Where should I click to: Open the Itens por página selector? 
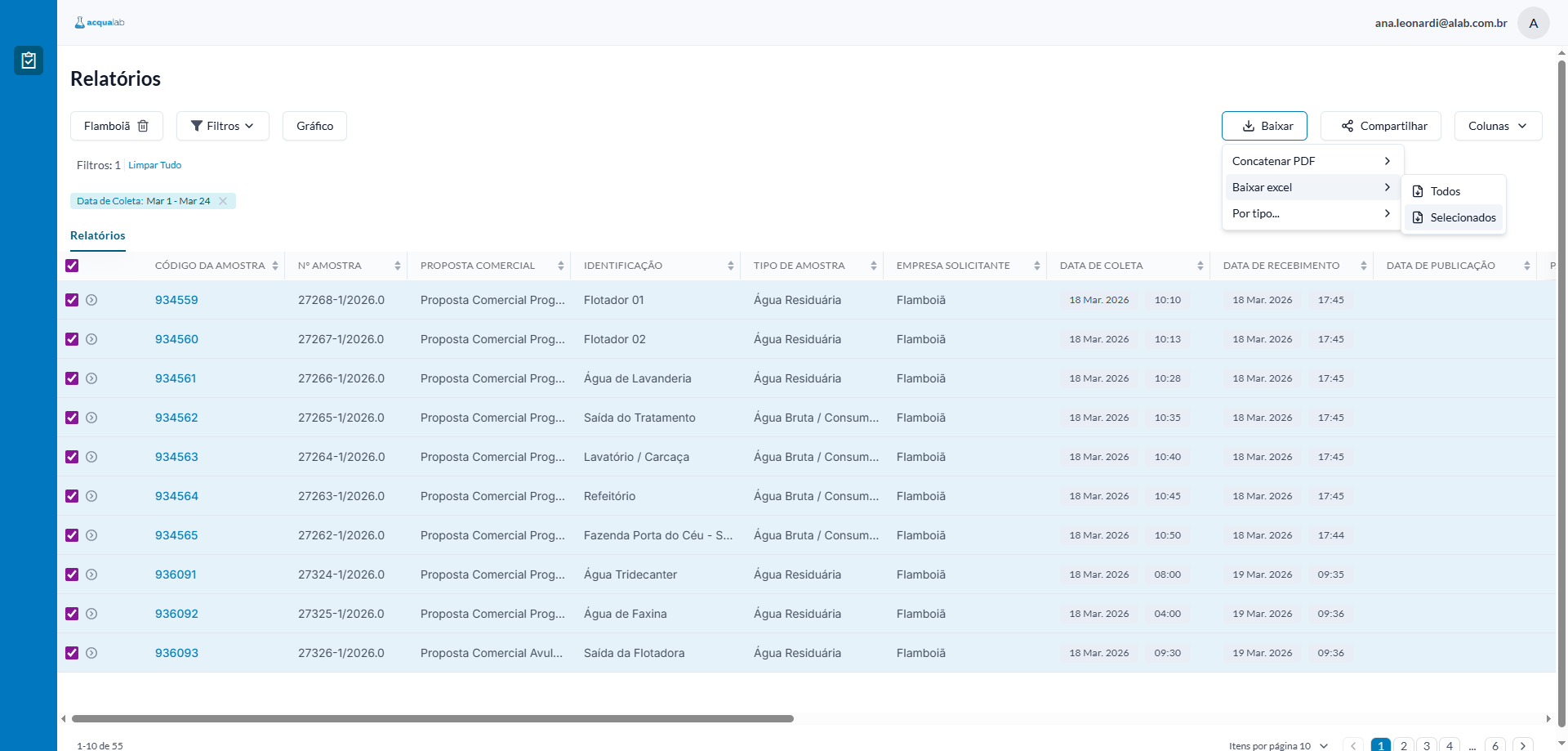1278,745
